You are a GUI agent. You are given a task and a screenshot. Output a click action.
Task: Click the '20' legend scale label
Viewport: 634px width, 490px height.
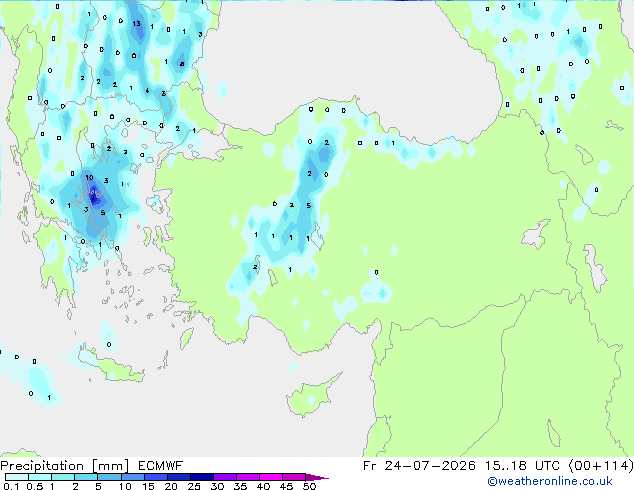pos(171,486)
